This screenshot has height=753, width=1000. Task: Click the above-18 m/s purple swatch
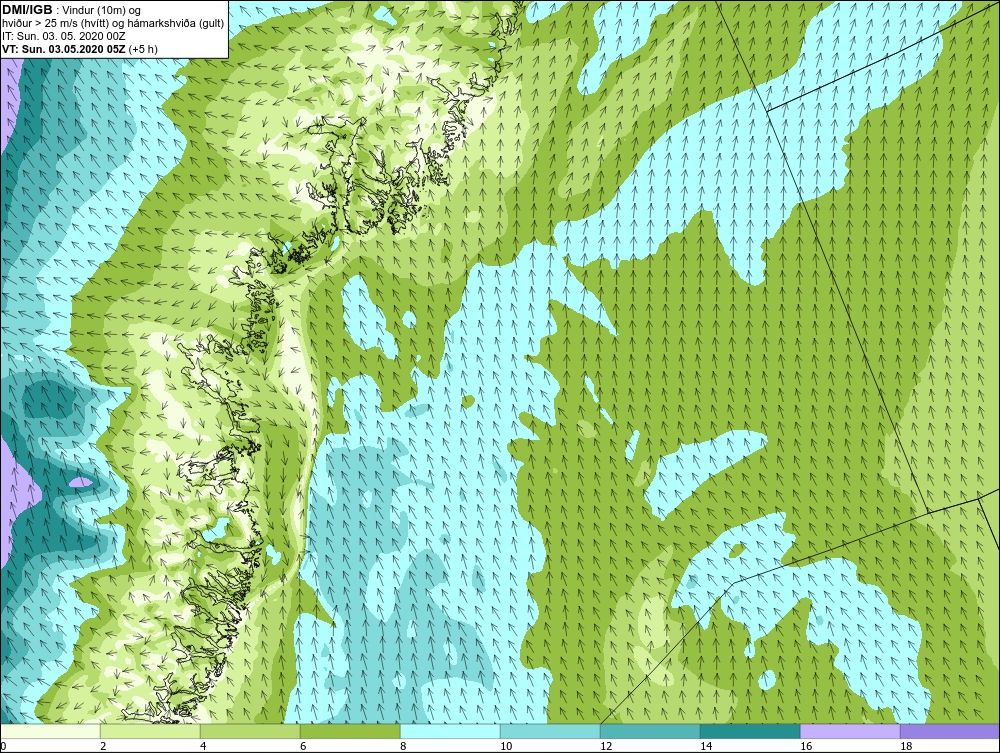click(950, 731)
